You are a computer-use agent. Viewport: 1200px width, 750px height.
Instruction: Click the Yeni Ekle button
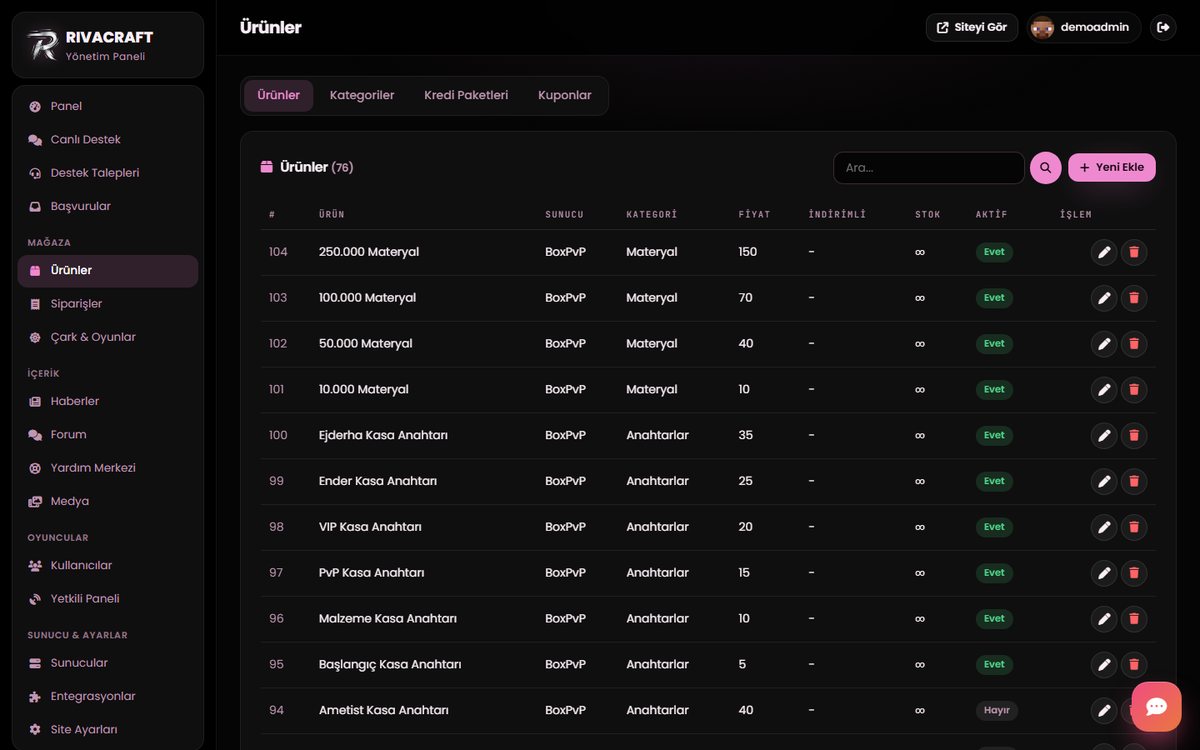pyautogui.click(x=1112, y=168)
